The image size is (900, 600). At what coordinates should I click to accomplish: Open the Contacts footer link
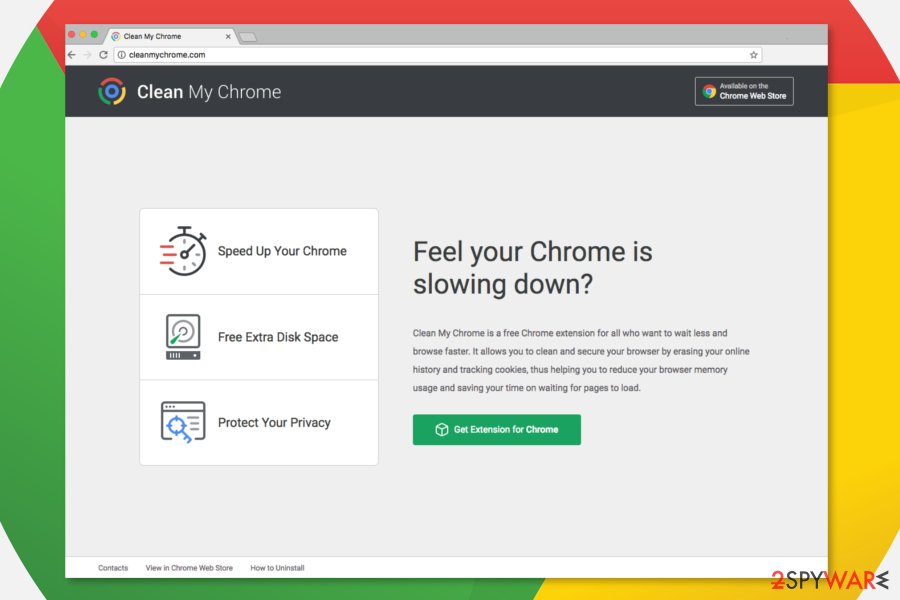click(113, 568)
